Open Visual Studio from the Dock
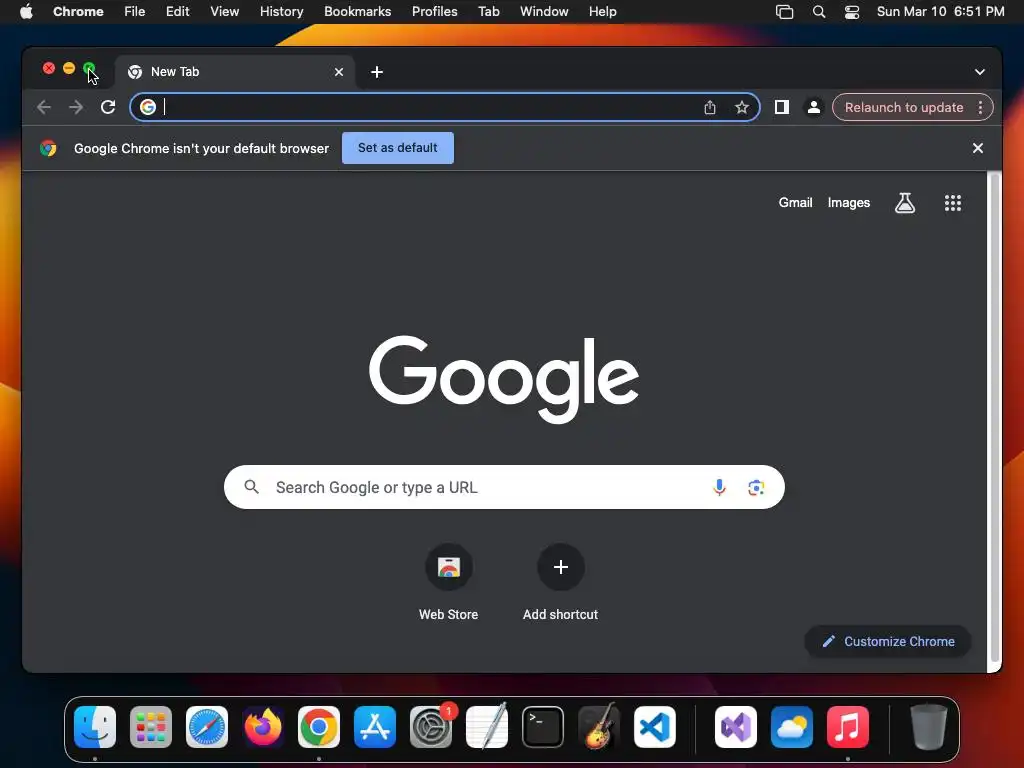1024x768 pixels. (x=736, y=727)
